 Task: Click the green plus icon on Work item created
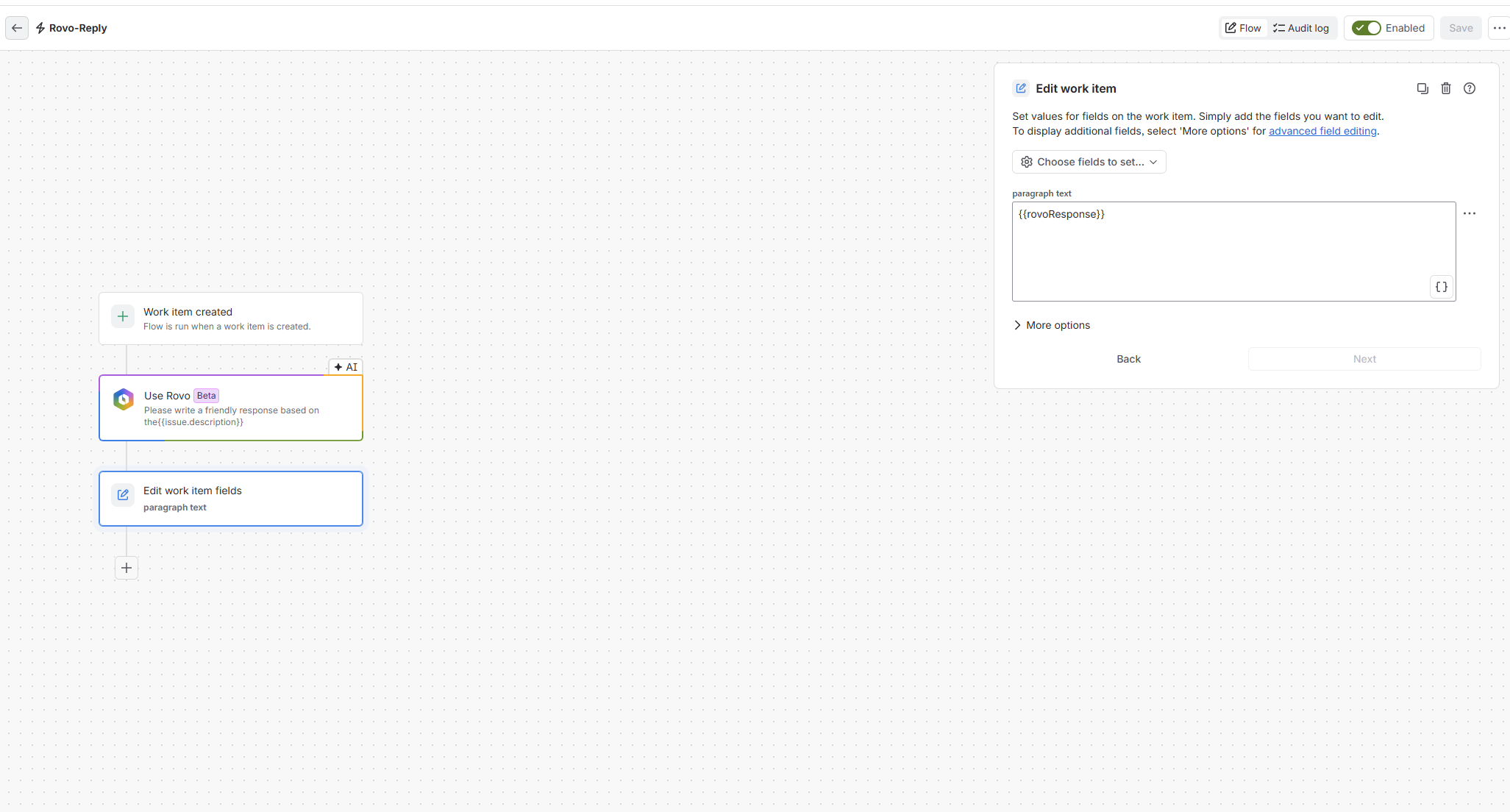pyautogui.click(x=123, y=317)
